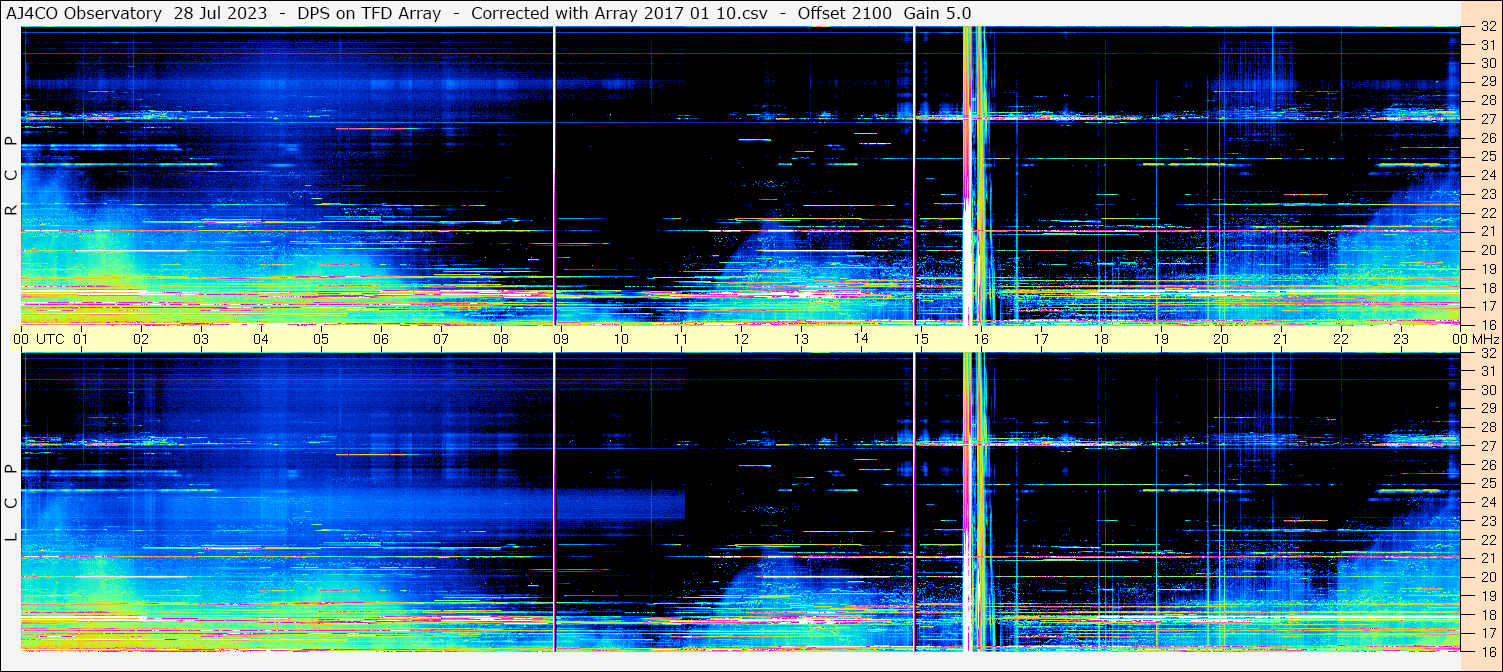Click the 04 hour tick label
Viewport: 1503px width, 672px height.
point(261,339)
